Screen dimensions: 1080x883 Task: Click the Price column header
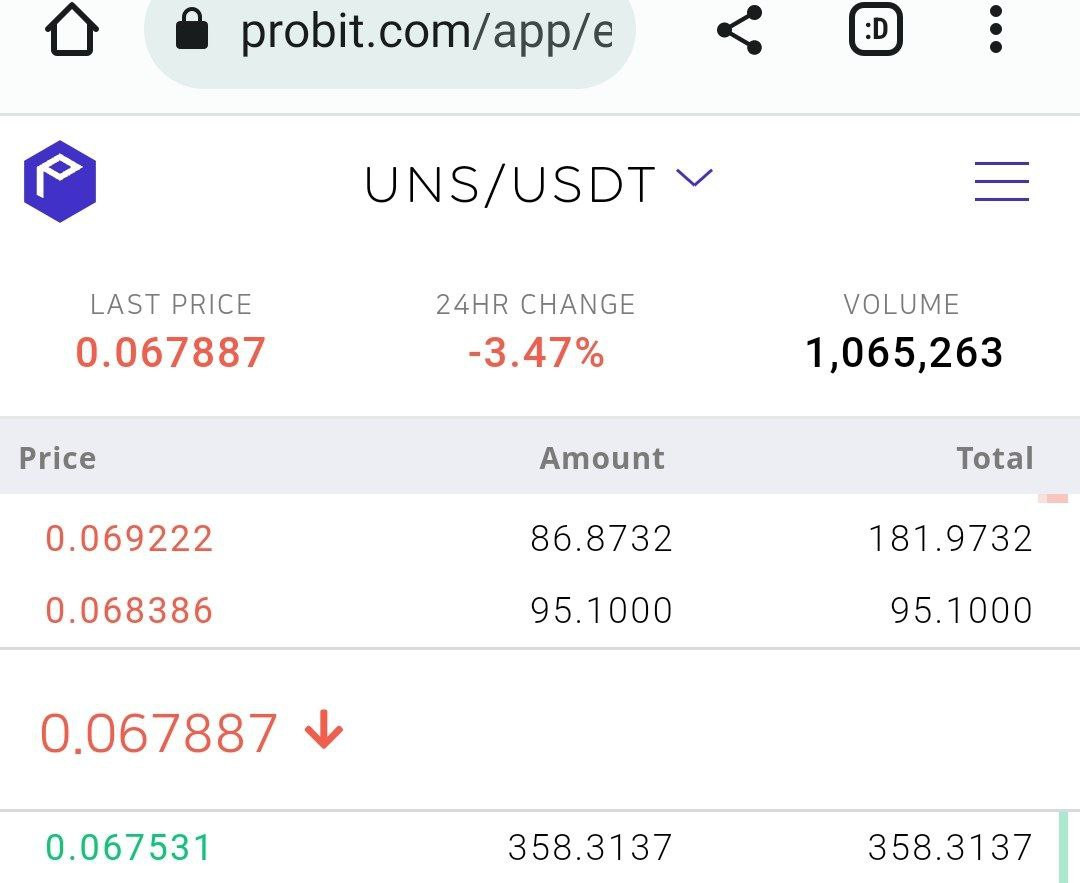(57, 458)
